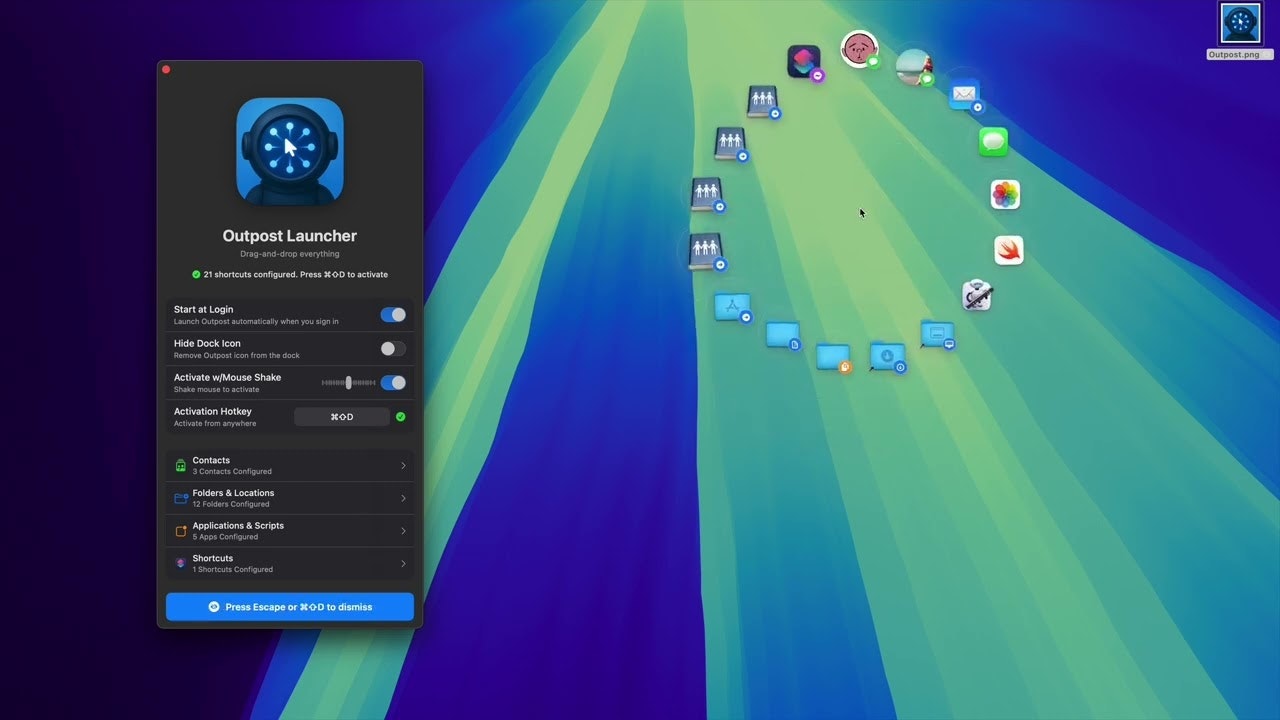Screen dimensions: 1280x720
Task: Click '5 Apps Configured' text
Action: point(225,537)
